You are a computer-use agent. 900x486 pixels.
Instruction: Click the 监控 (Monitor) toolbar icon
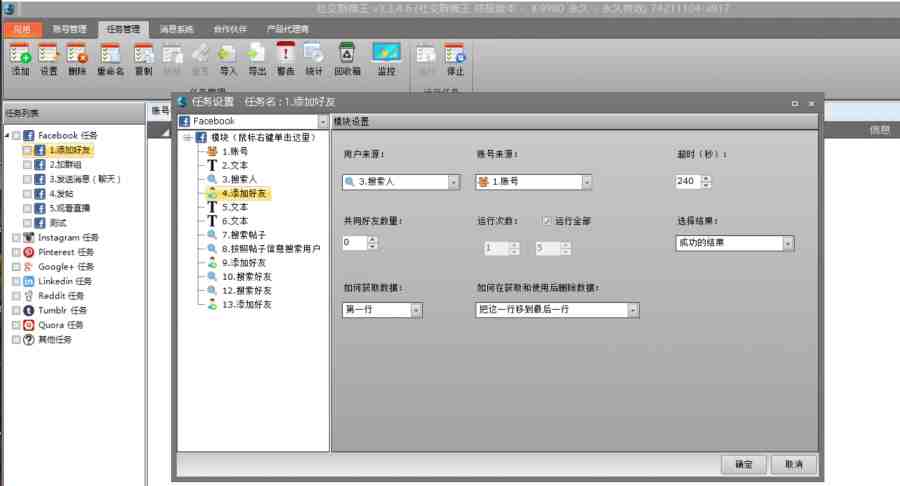(x=386, y=58)
